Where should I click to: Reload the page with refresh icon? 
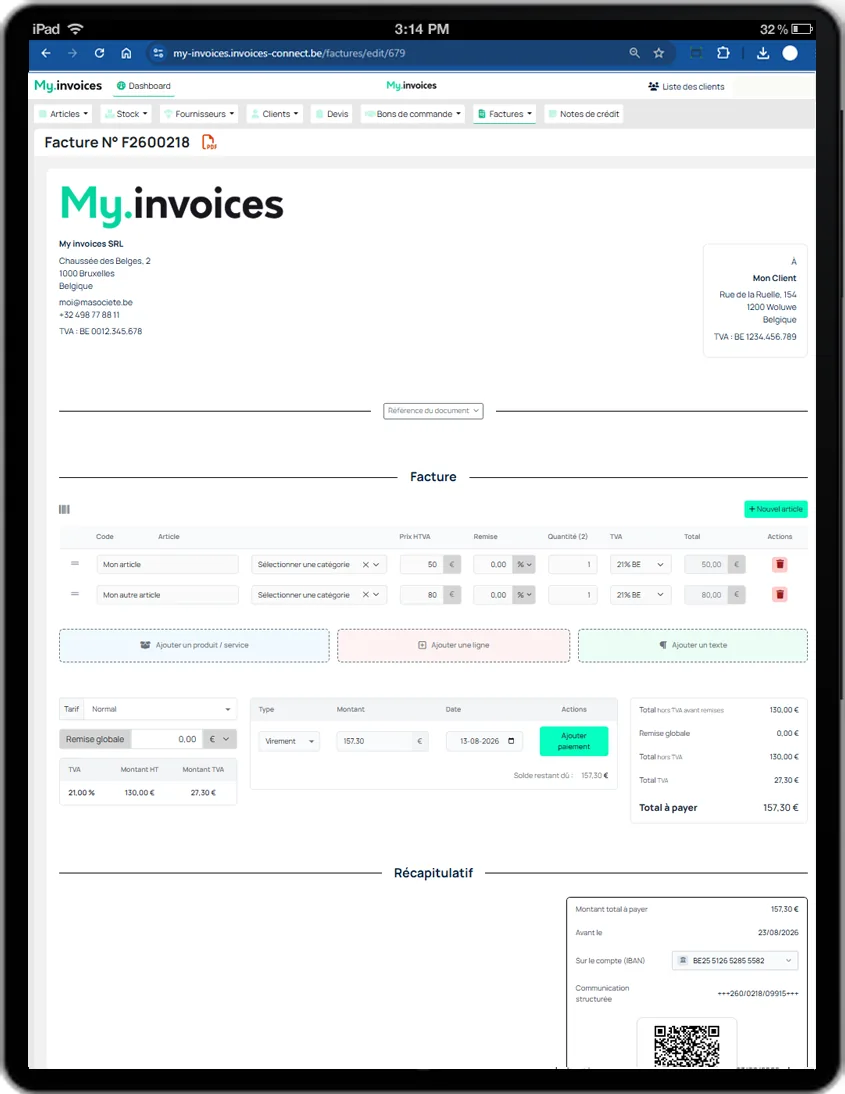point(99,53)
